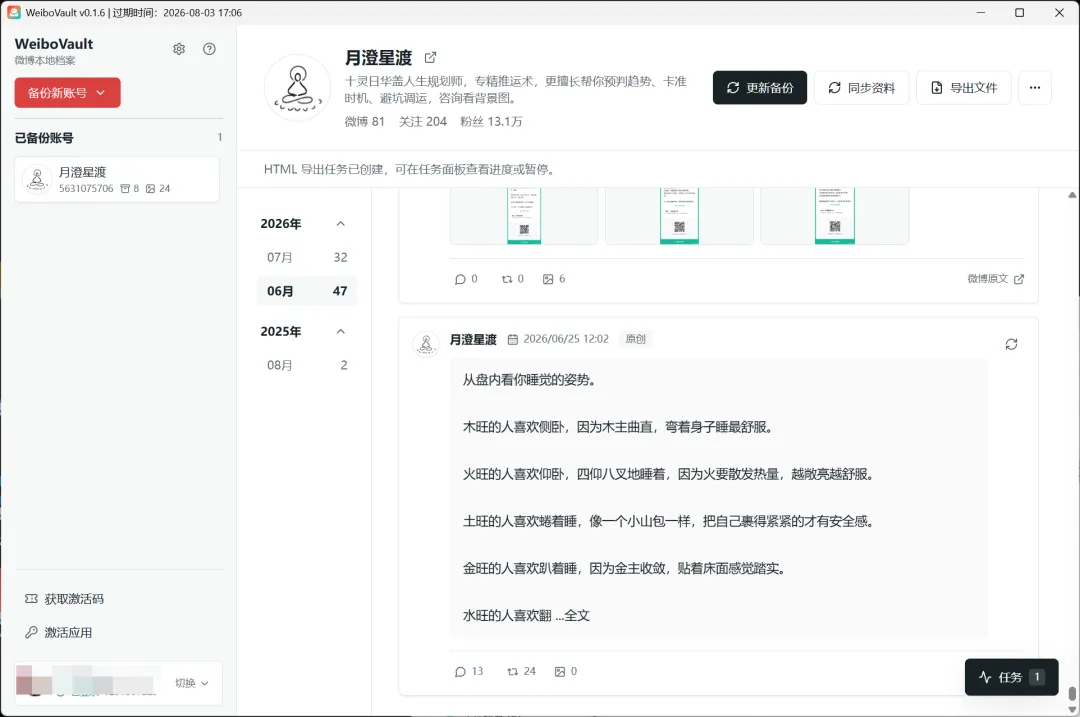Click the 粉丝 13.1万 stat
The height and width of the screenshot is (717, 1080).
(x=491, y=122)
